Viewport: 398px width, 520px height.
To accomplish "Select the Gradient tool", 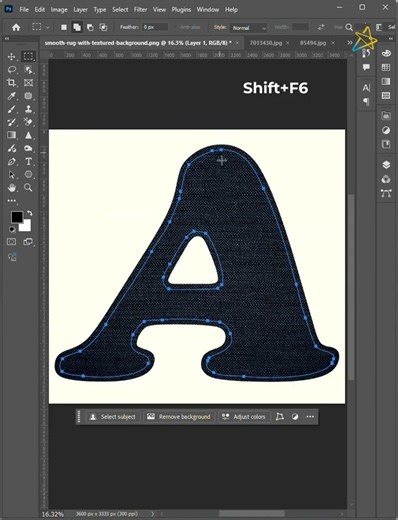I will 12,135.
